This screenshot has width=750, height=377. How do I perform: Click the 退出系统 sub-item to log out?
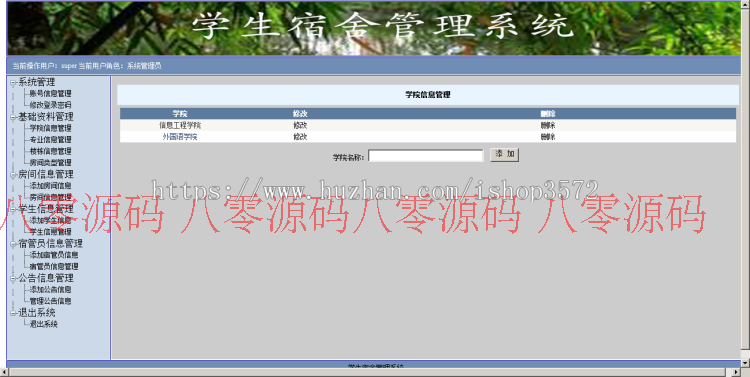[x=44, y=324]
